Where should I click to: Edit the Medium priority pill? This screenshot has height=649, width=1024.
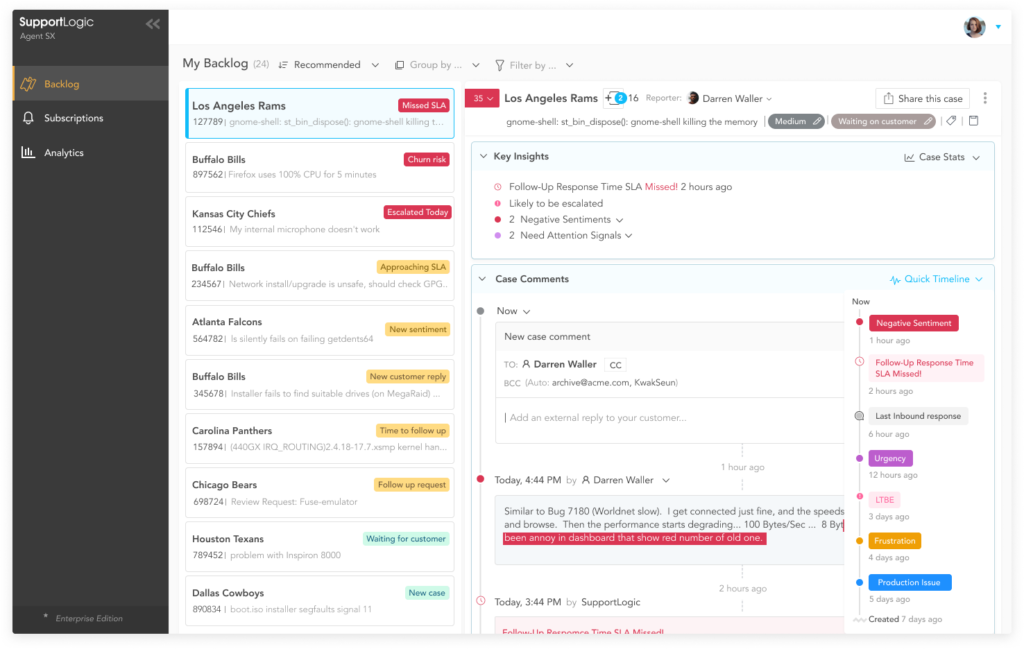[x=796, y=121]
